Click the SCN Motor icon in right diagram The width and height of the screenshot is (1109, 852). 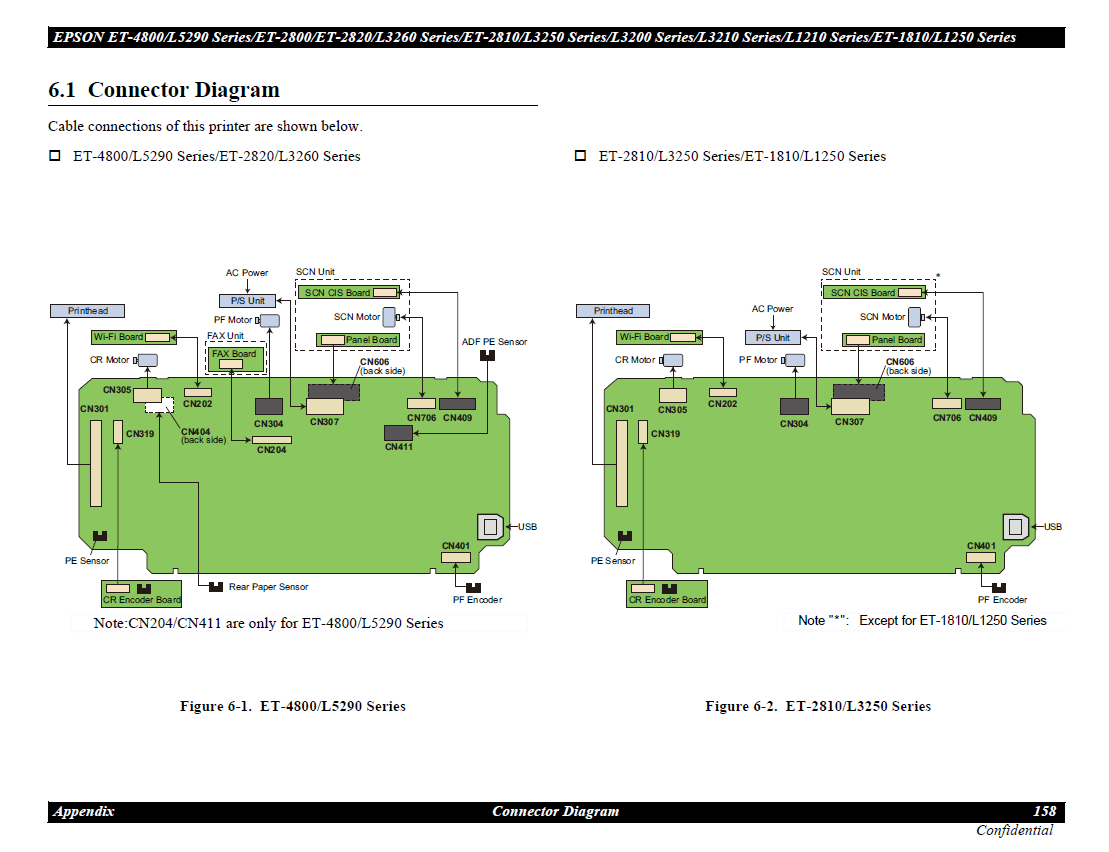tap(915, 317)
